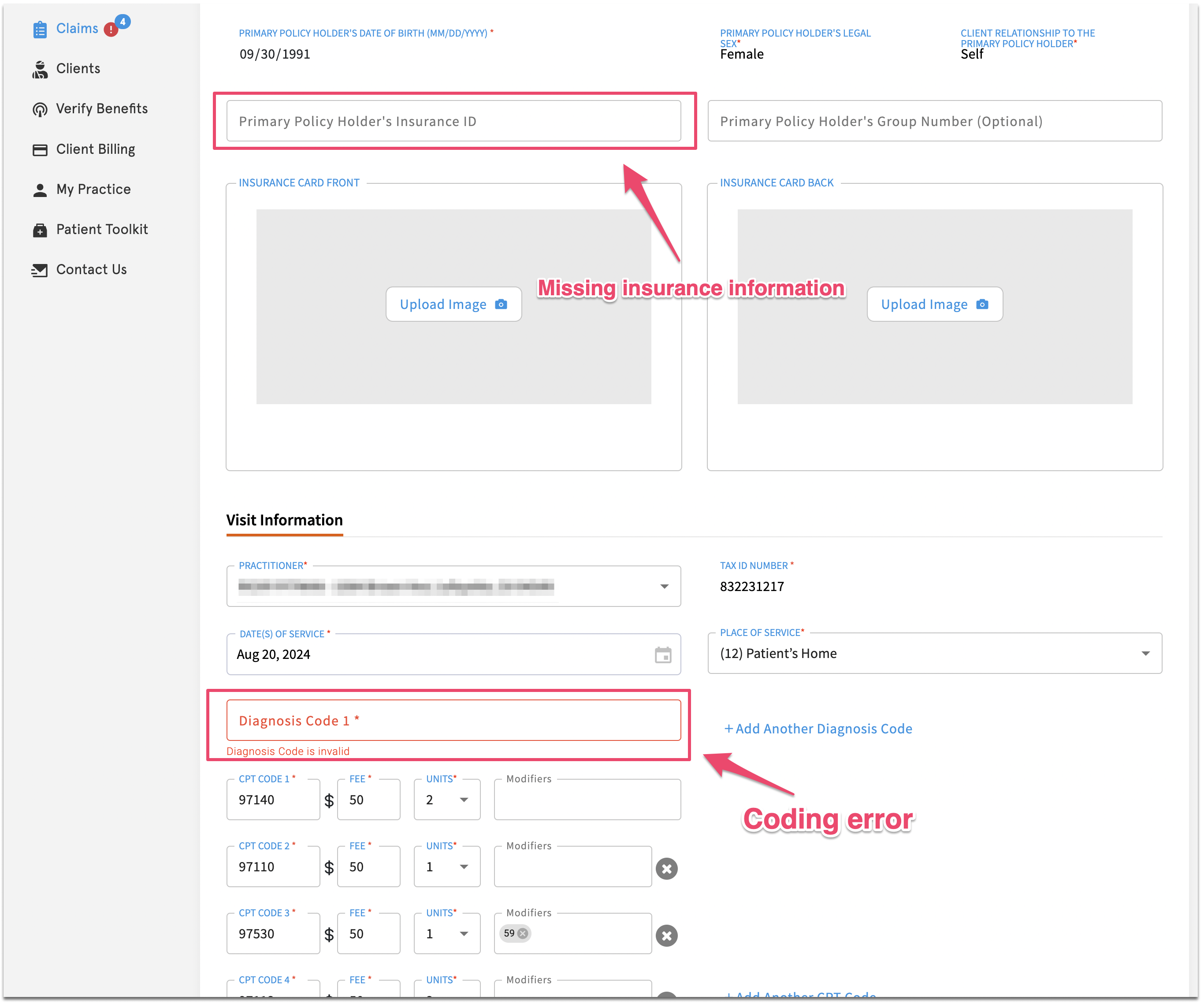Open the Place of Service dropdown
This screenshot has height=1004, width=1204.
[x=1145, y=654]
